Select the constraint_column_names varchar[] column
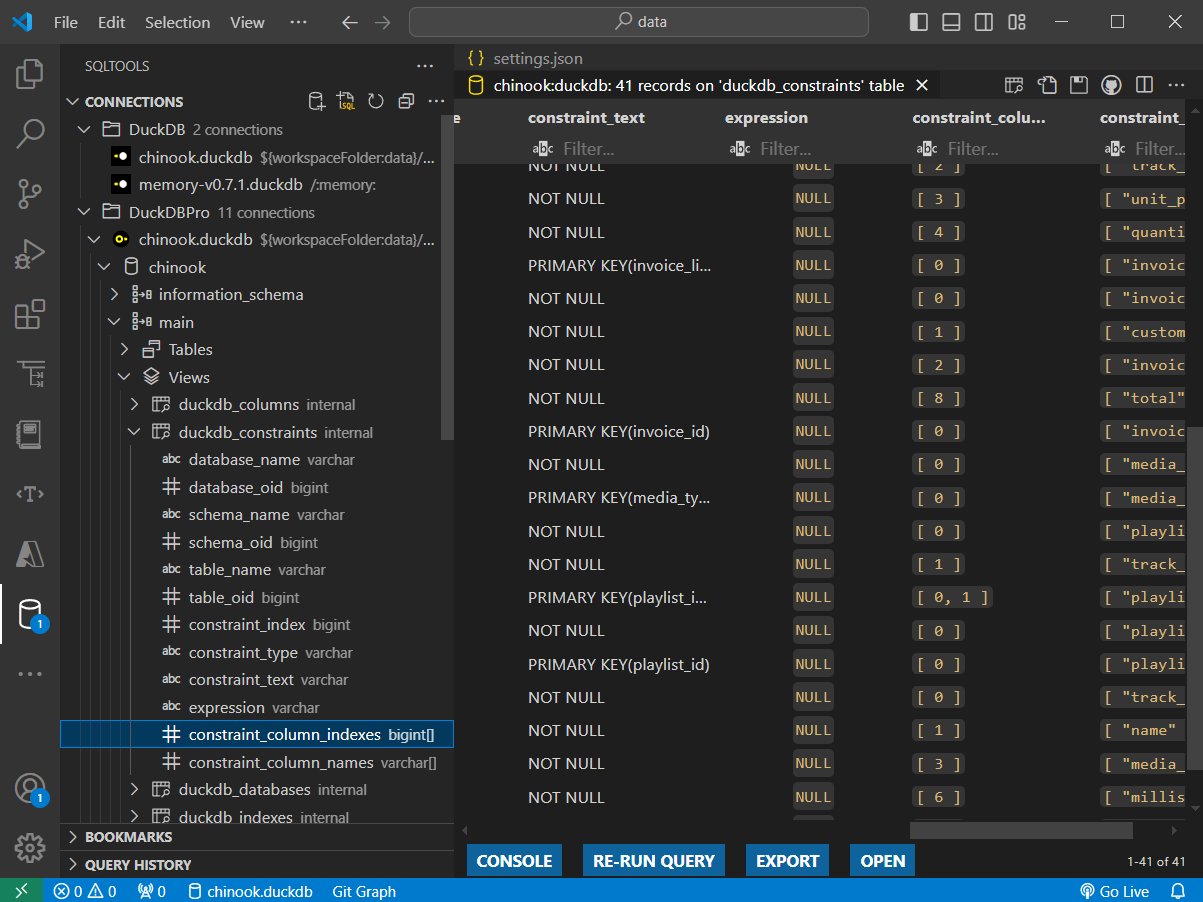Viewport: 1203px width, 902px height. [x=257, y=763]
